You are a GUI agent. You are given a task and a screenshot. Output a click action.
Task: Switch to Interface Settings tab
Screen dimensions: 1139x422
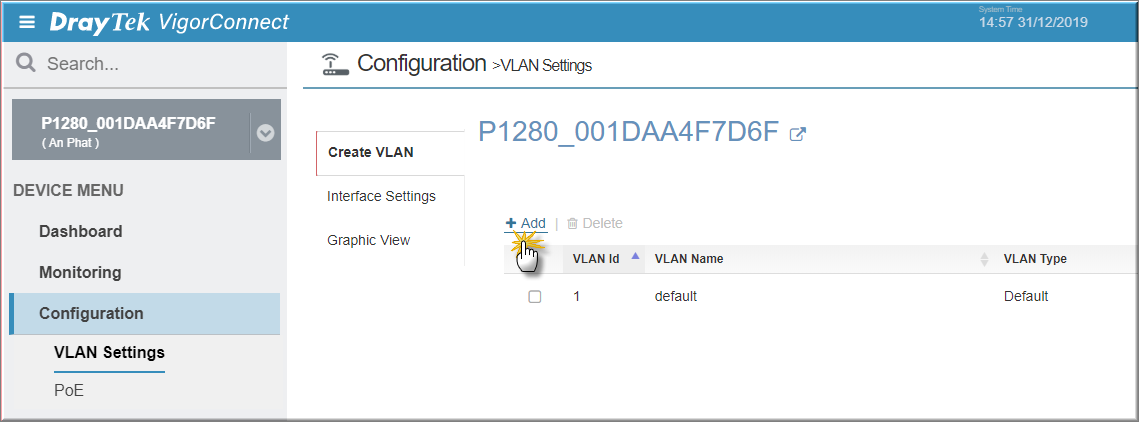coord(381,196)
